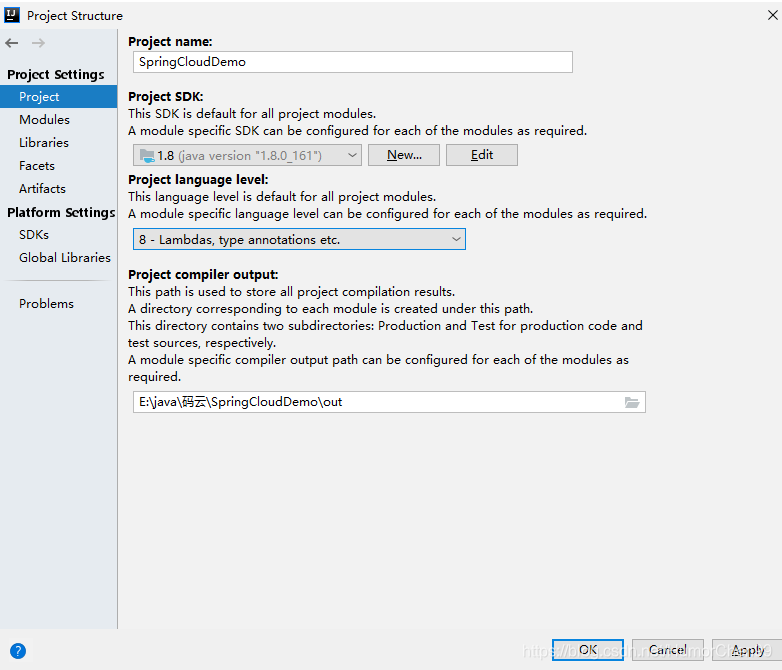Expand Project language level combo box
The width and height of the screenshot is (782, 670).
tap(299, 239)
